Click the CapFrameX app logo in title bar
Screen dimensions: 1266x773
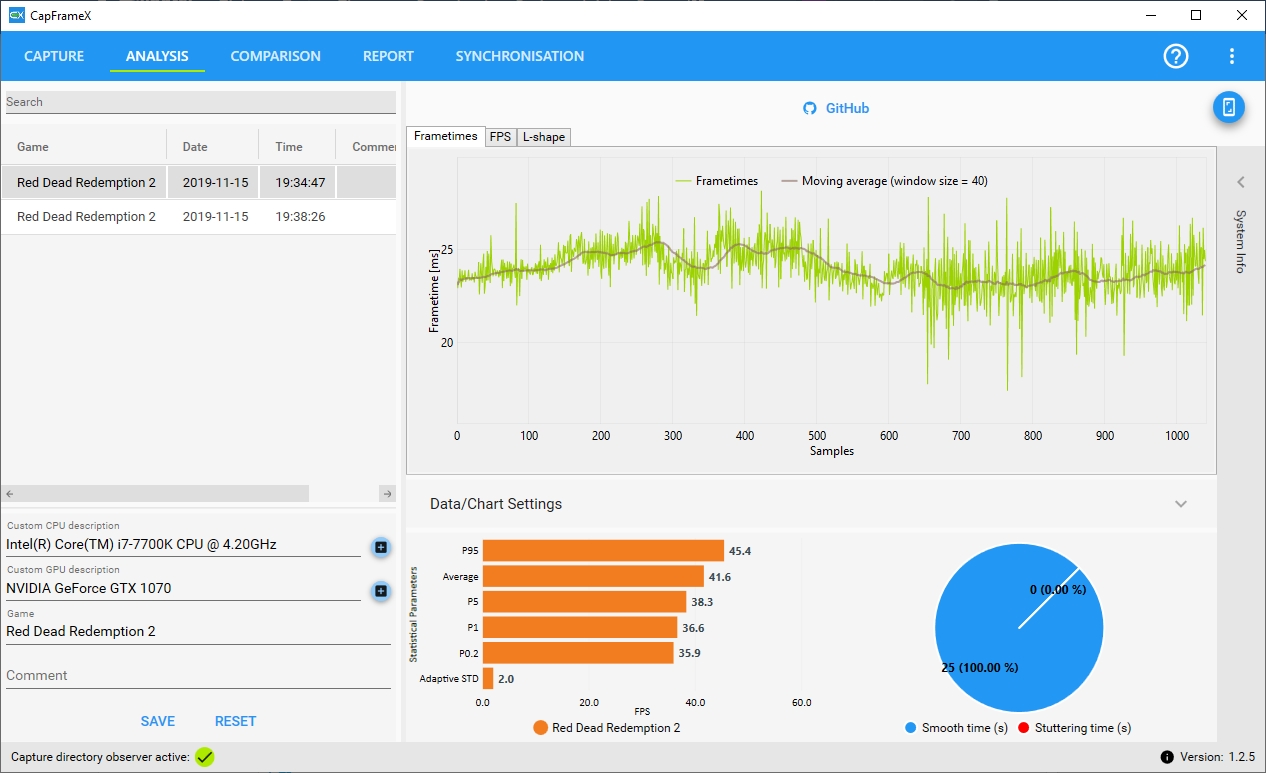(x=16, y=15)
